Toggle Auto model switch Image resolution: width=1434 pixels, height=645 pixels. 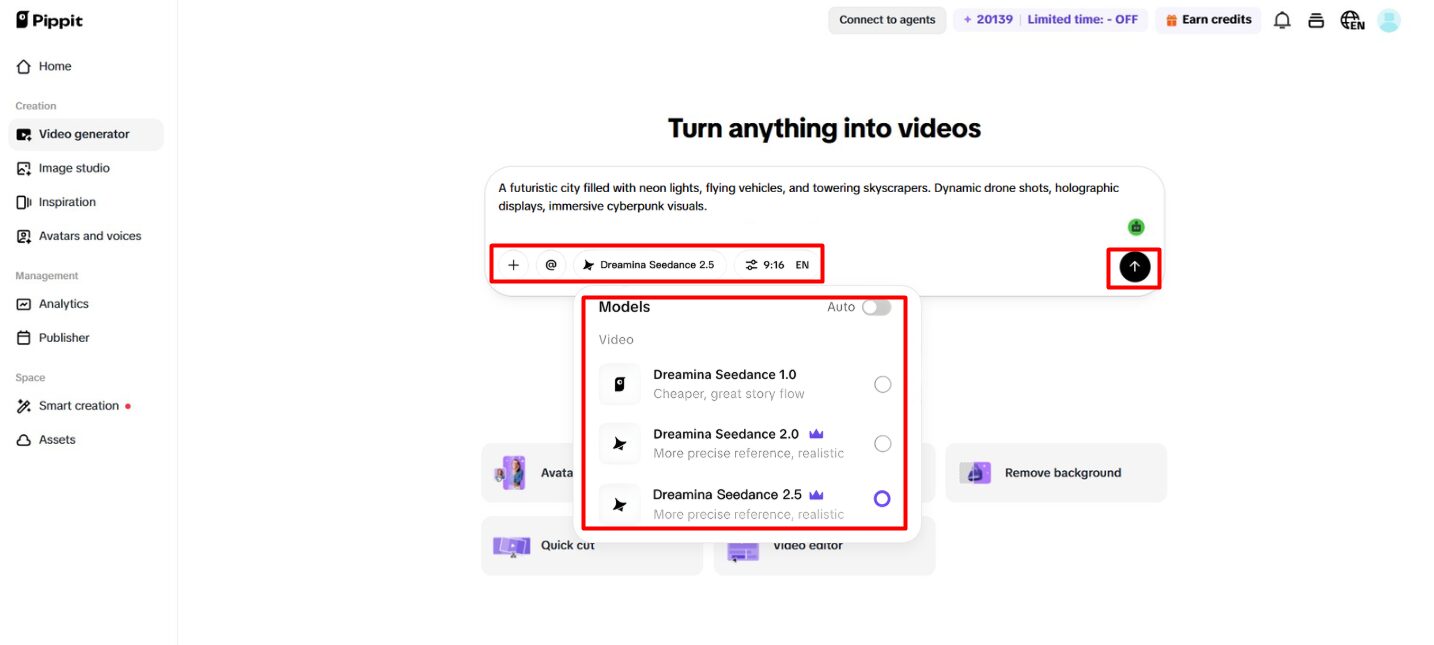[876, 307]
